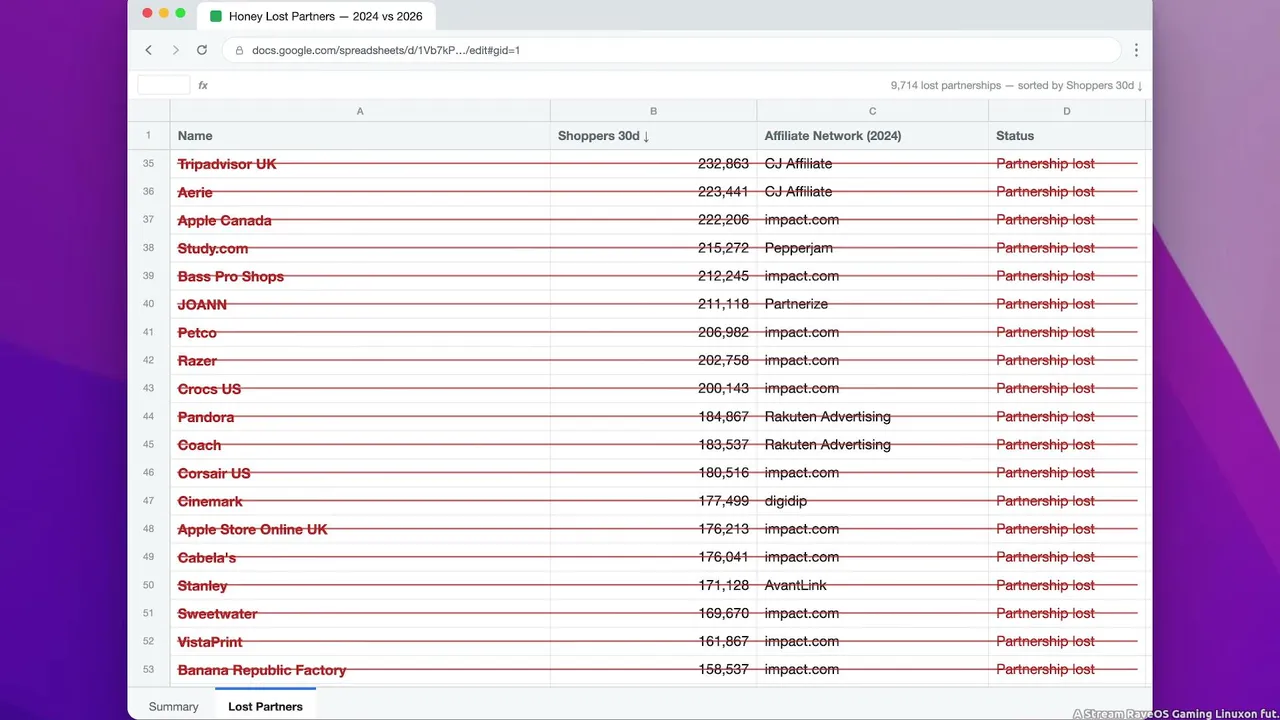1280x720 pixels.
Task: Select row 35 header number
Action: point(149,164)
